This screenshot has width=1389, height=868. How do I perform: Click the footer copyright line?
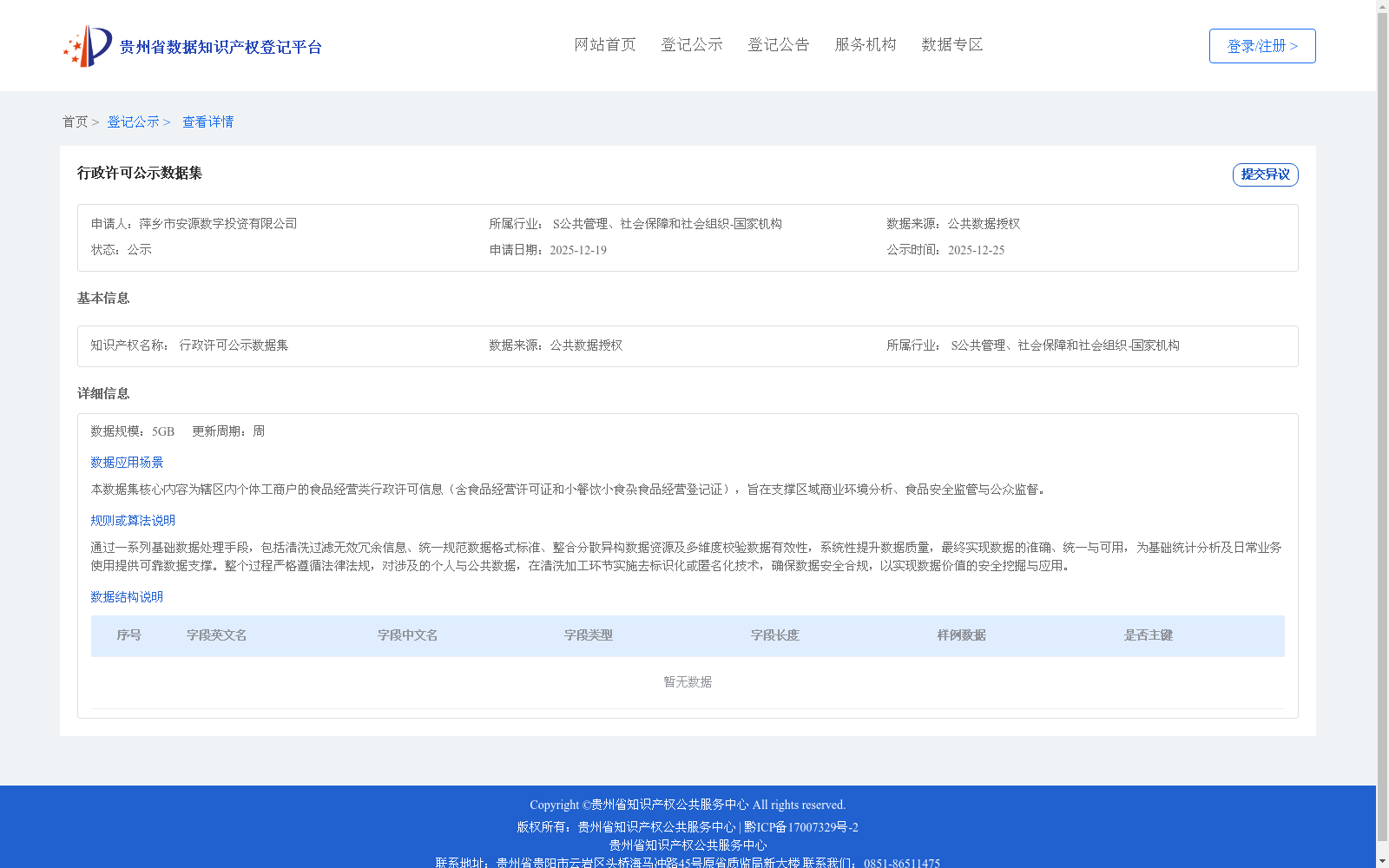coord(688,805)
